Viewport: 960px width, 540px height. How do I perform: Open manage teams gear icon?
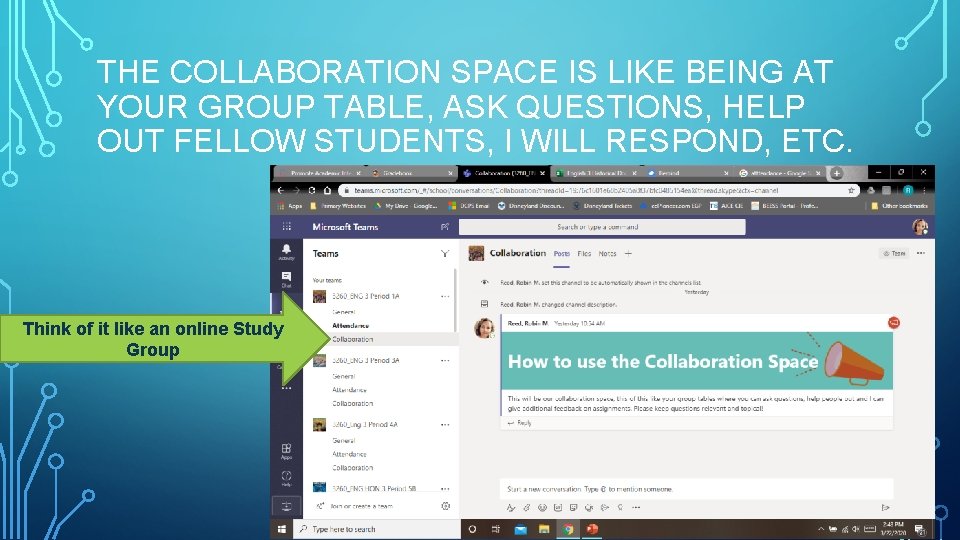click(446, 506)
